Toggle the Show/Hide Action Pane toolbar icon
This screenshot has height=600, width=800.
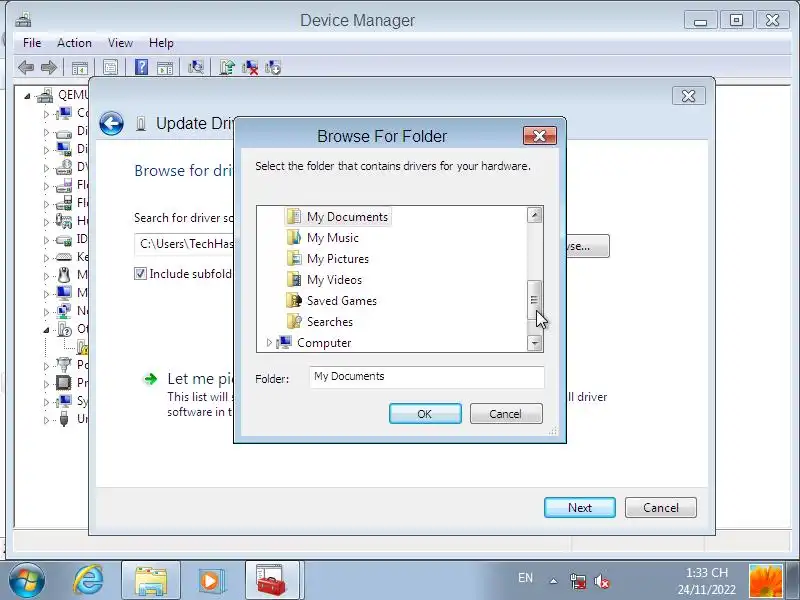pyautogui.click(x=165, y=67)
